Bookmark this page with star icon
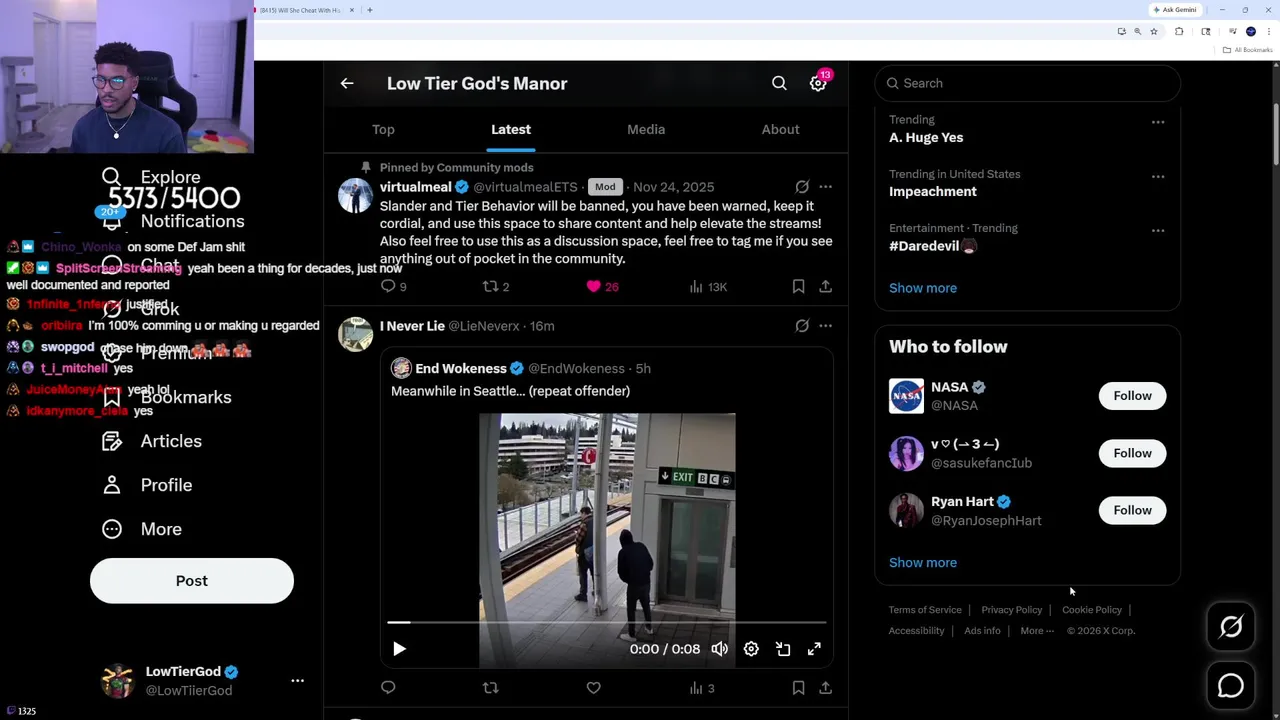The image size is (1280, 720). click(1153, 32)
